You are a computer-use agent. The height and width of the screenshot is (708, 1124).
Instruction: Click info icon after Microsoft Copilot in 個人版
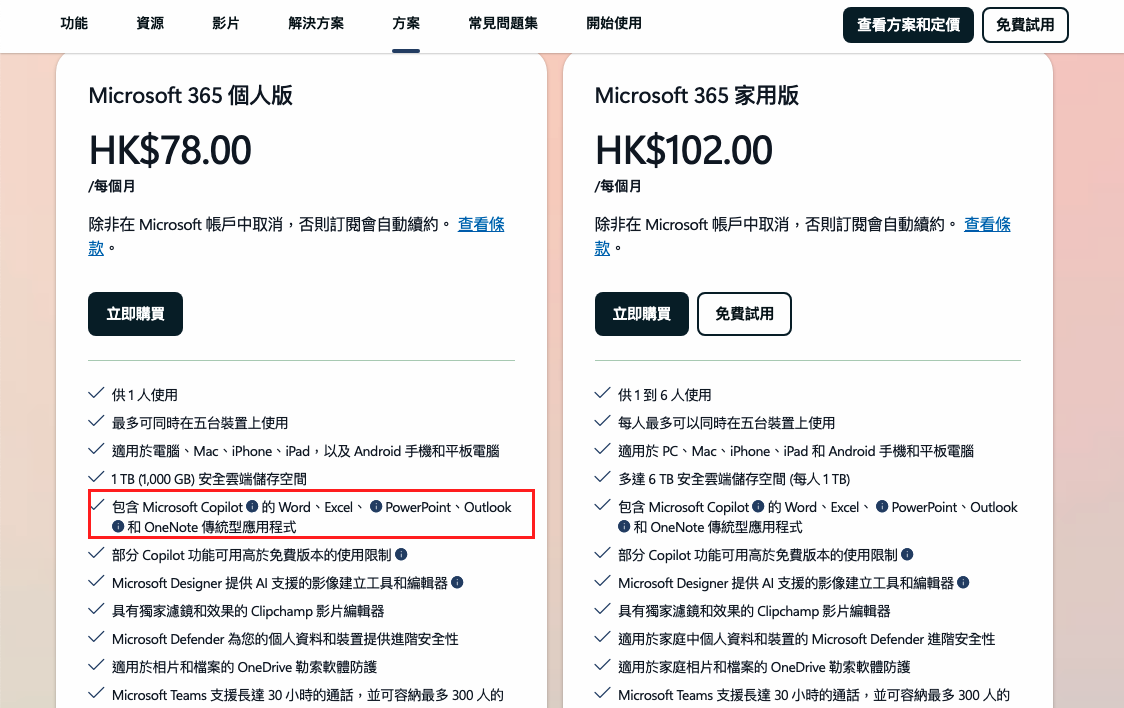coord(252,507)
